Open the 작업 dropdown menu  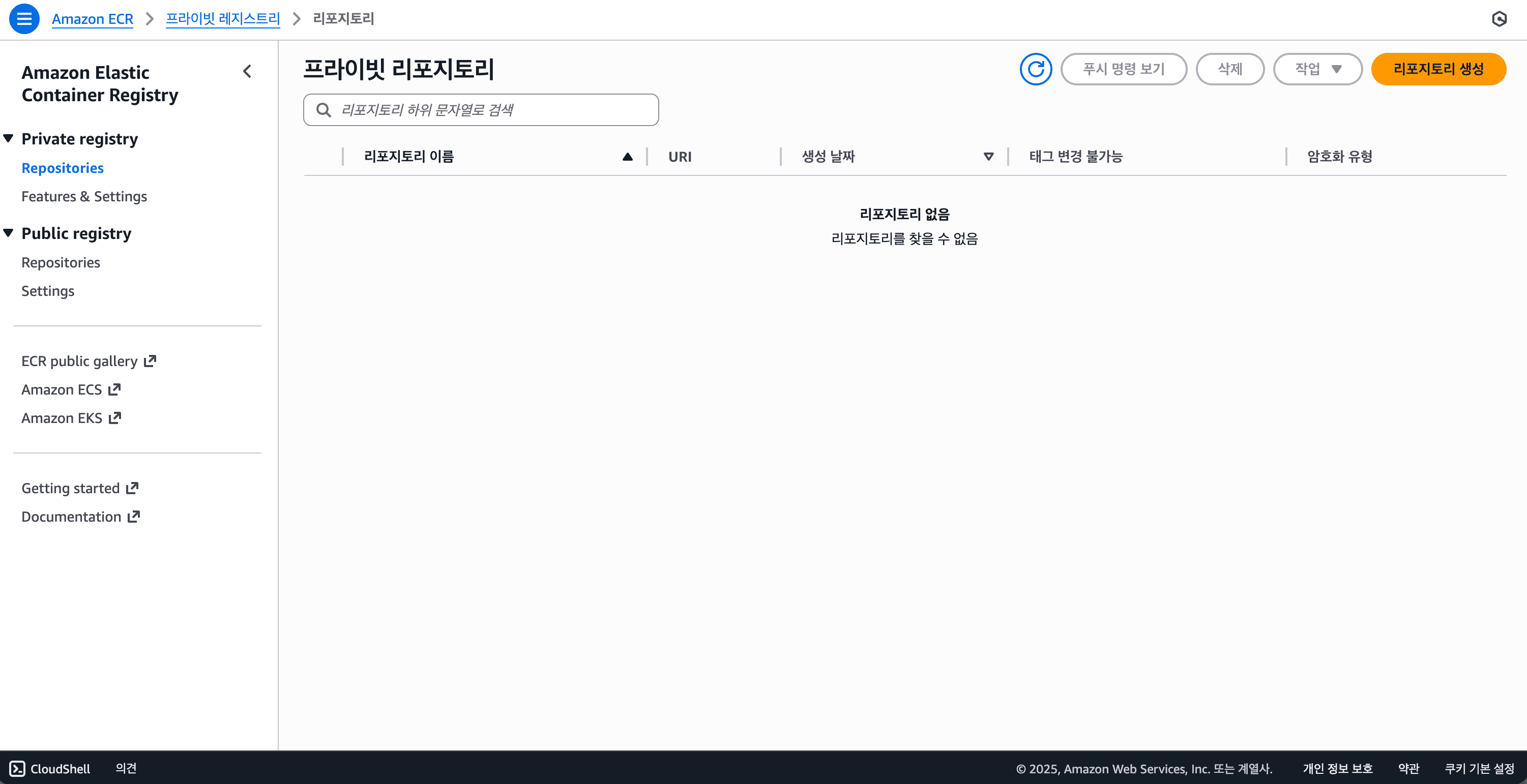tap(1317, 69)
